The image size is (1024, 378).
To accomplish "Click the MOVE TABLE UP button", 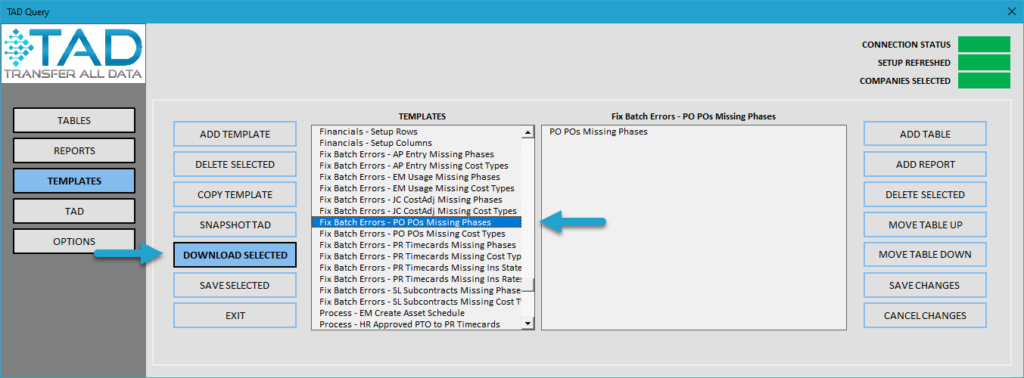I will click(925, 225).
